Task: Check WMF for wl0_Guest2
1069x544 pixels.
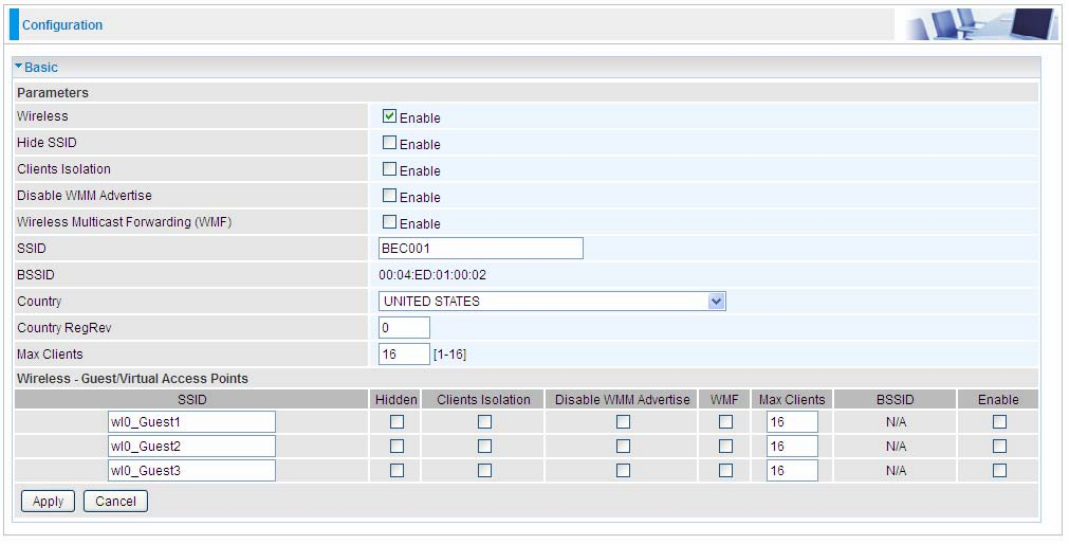Action: (x=726, y=446)
